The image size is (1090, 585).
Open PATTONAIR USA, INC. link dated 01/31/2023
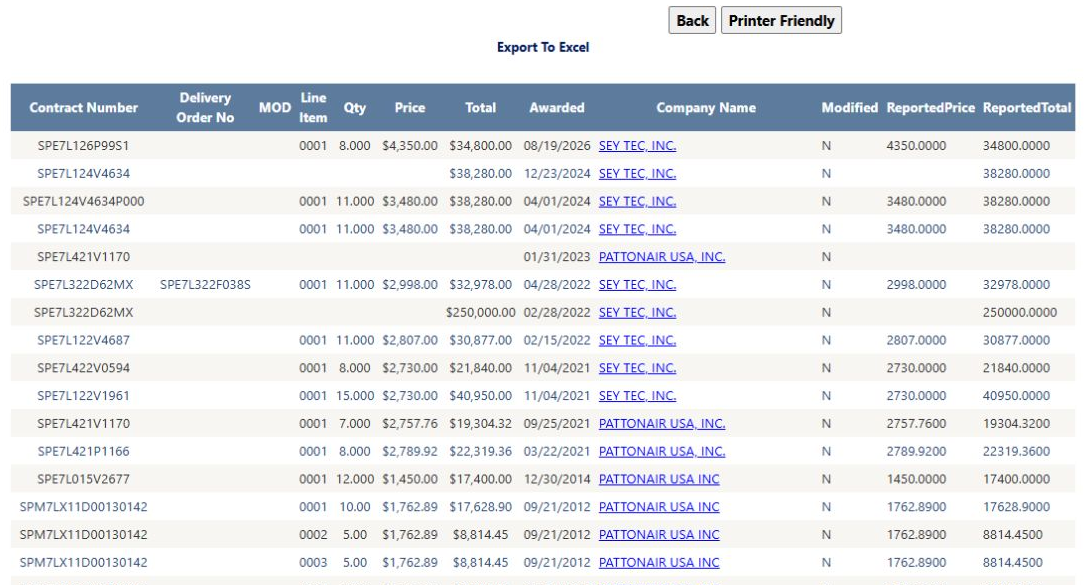662,257
